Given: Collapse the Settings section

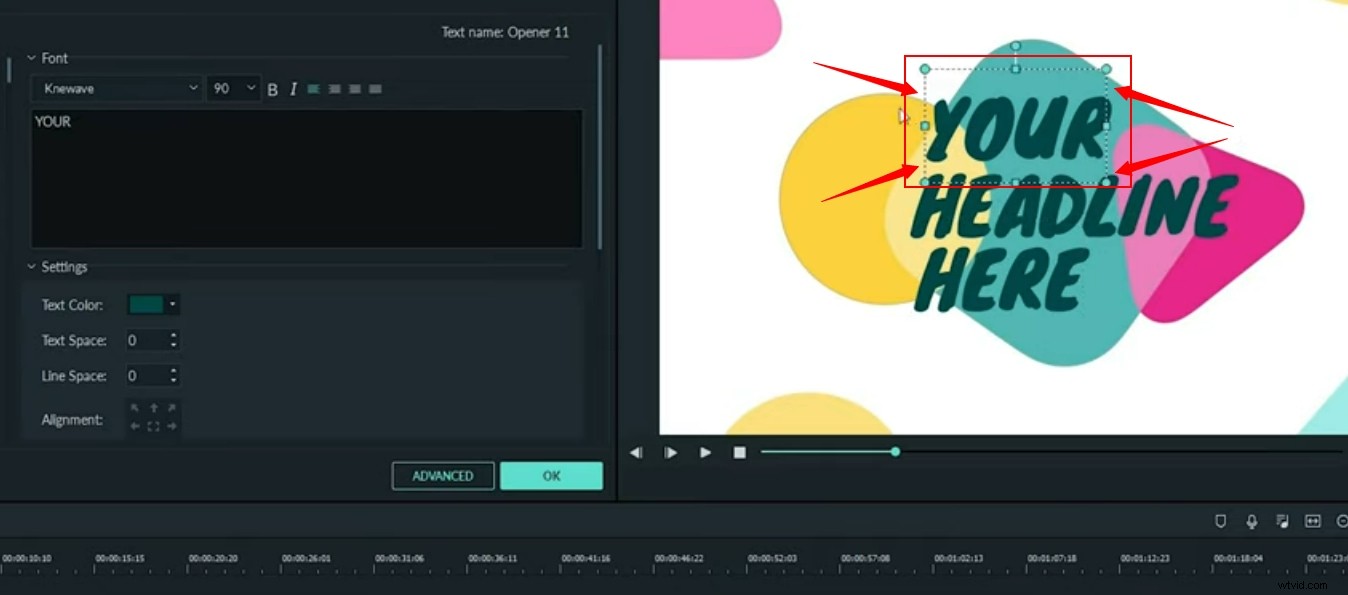Looking at the screenshot, I should [x=32, y=267].
